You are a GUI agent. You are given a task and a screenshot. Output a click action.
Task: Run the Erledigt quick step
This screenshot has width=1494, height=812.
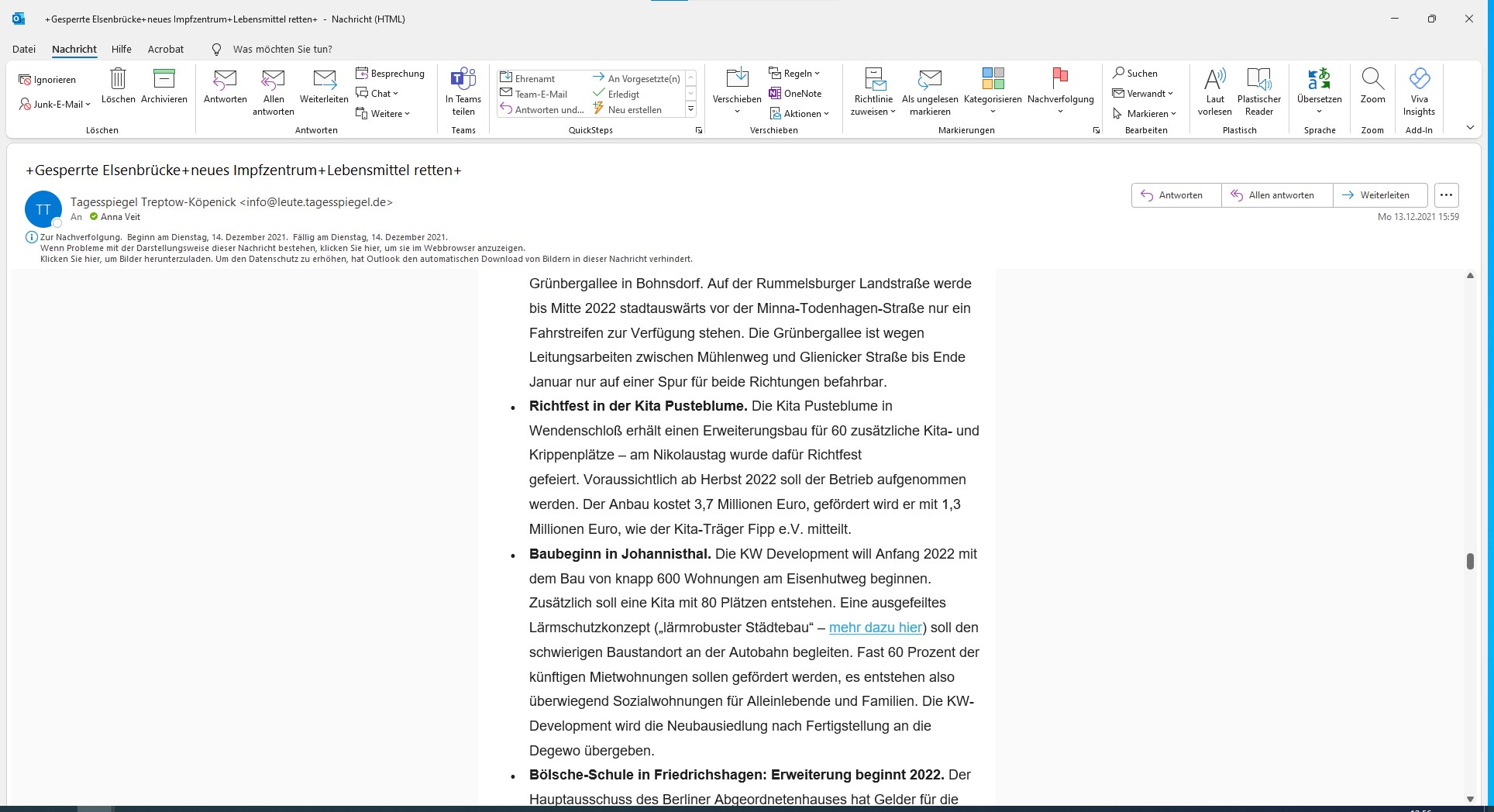[617, 94]
